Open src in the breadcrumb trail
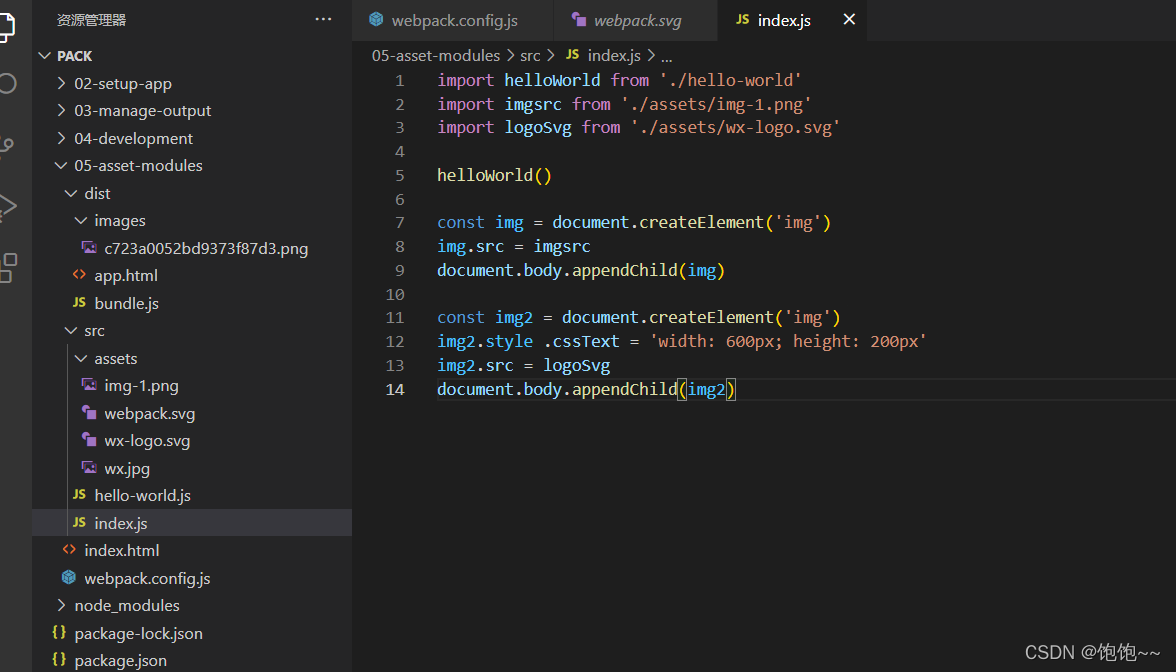 coord(530,55)
